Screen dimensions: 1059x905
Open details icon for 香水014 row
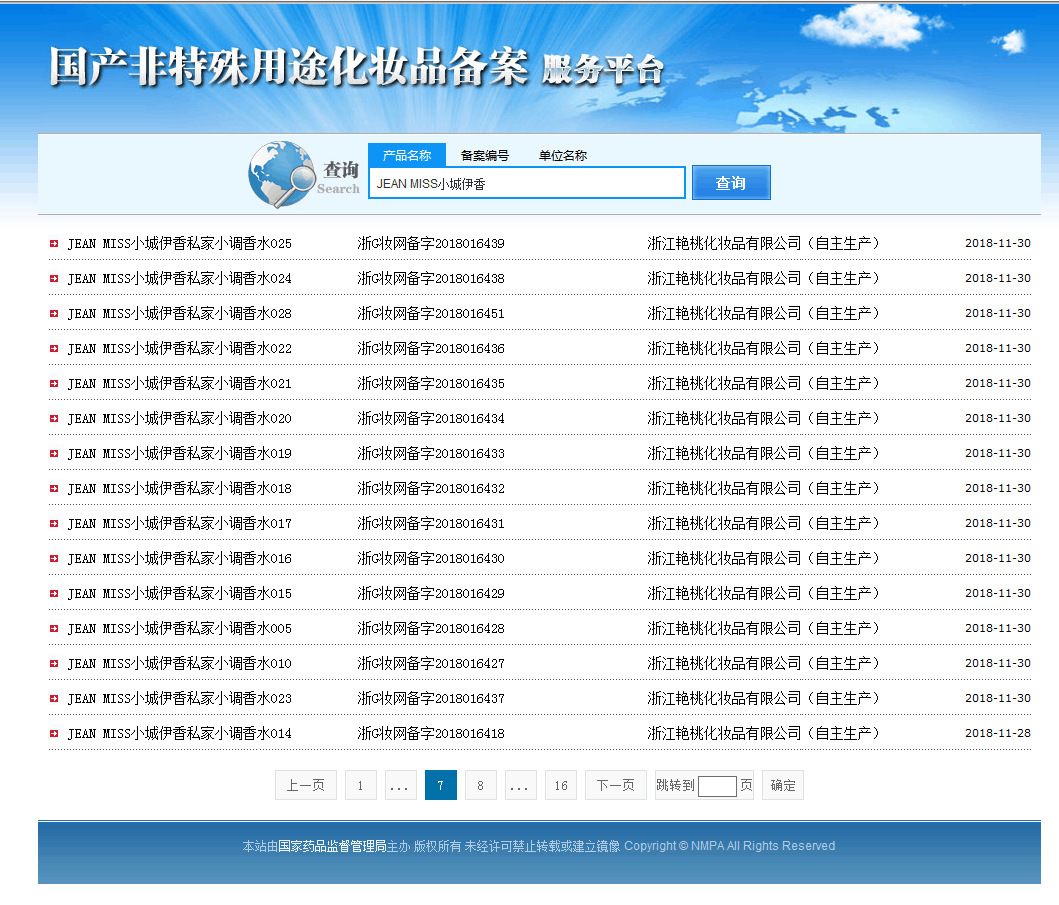point(53,733)
